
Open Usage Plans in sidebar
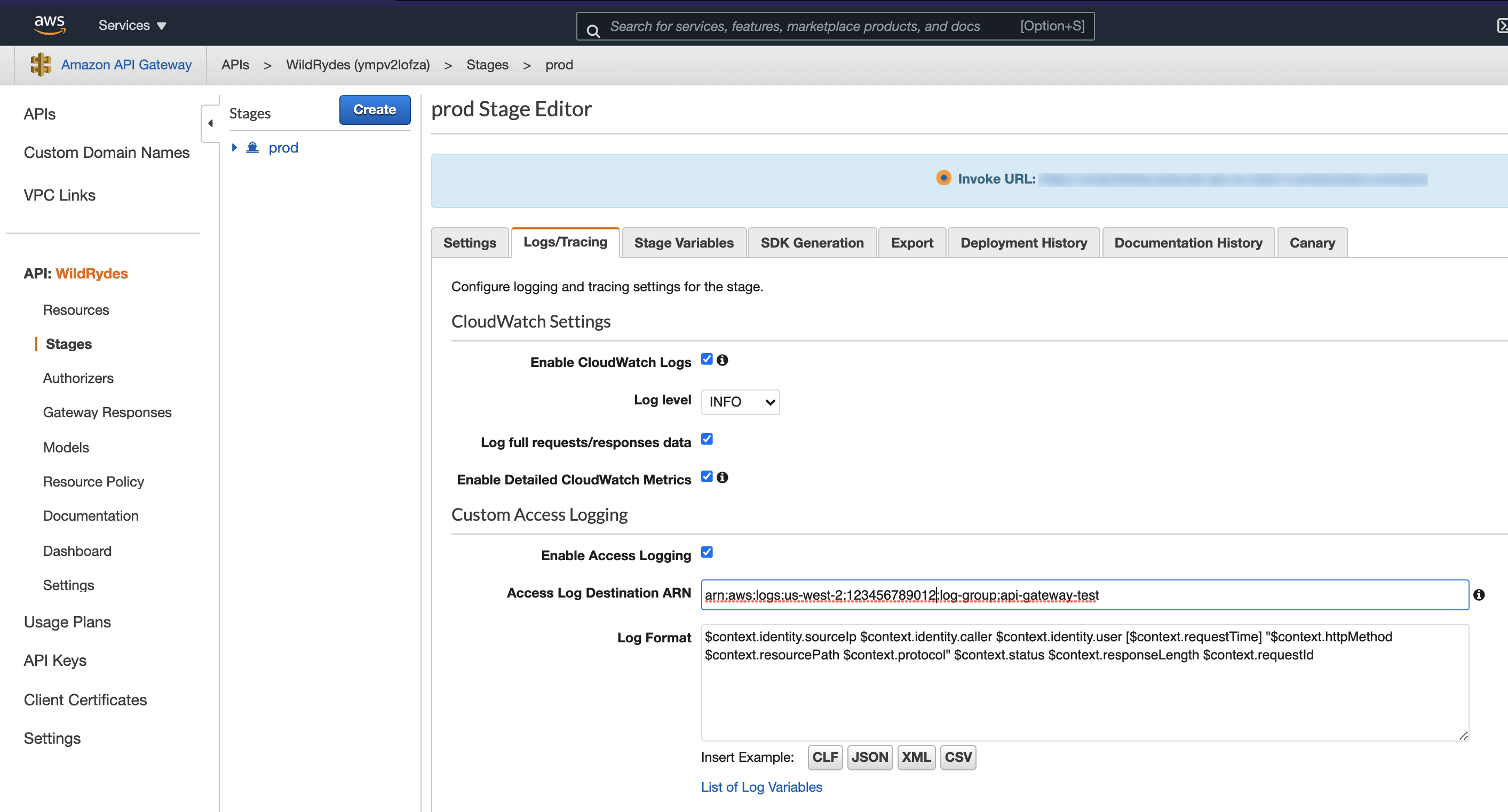[67, 622]
